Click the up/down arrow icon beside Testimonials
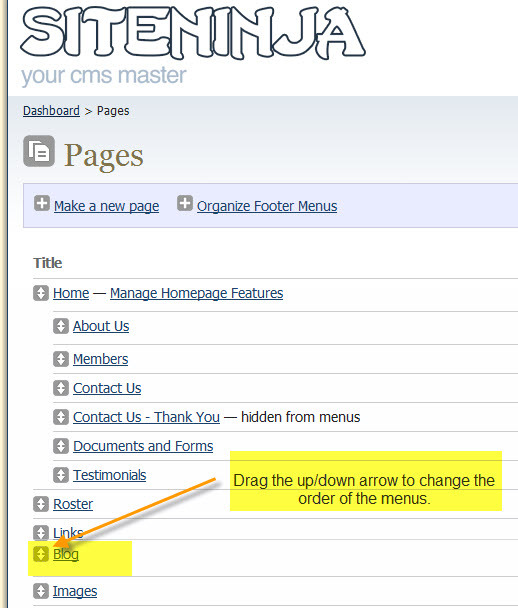Viewport: 518px width, 608px height. (x=61, y=475)
